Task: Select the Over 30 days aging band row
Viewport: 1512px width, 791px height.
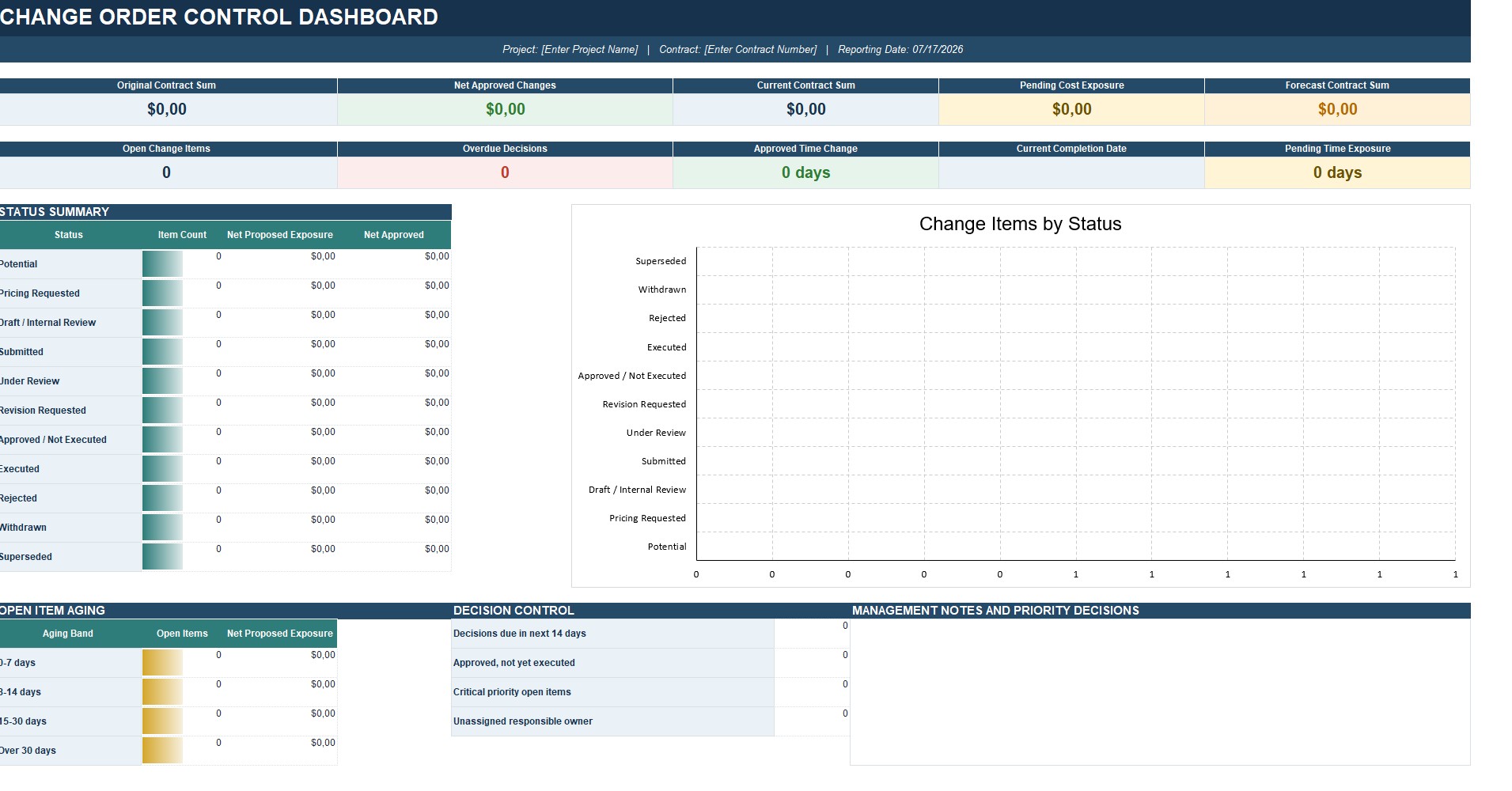Action: [70, 751]
